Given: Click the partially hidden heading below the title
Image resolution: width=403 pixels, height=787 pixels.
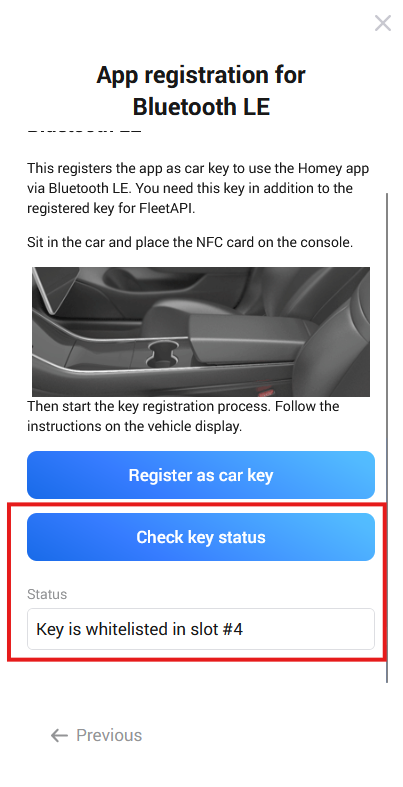Looking at the screenshot, I should click(84, 132).
